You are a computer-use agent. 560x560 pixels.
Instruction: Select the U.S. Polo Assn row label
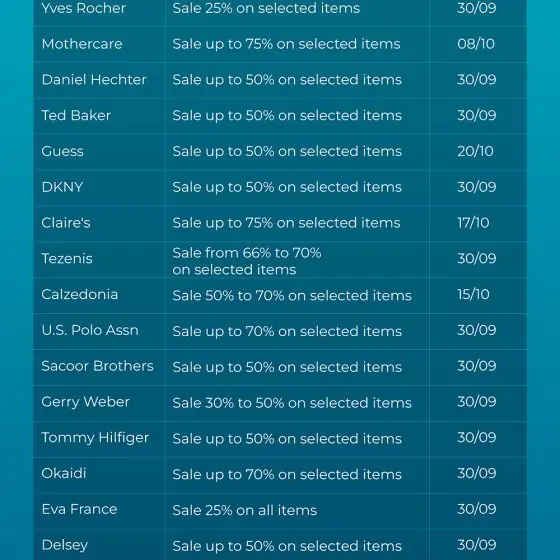pos(90,330)
